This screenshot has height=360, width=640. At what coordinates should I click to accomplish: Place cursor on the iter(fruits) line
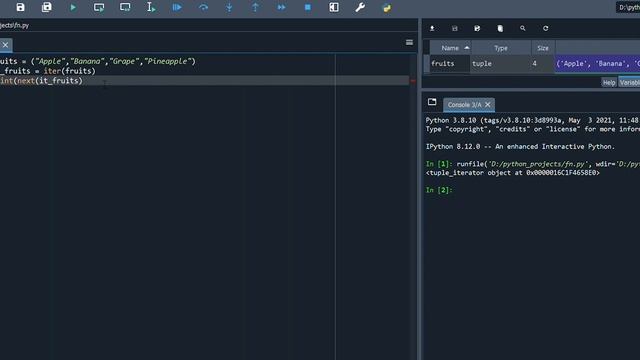coord(48,71)
